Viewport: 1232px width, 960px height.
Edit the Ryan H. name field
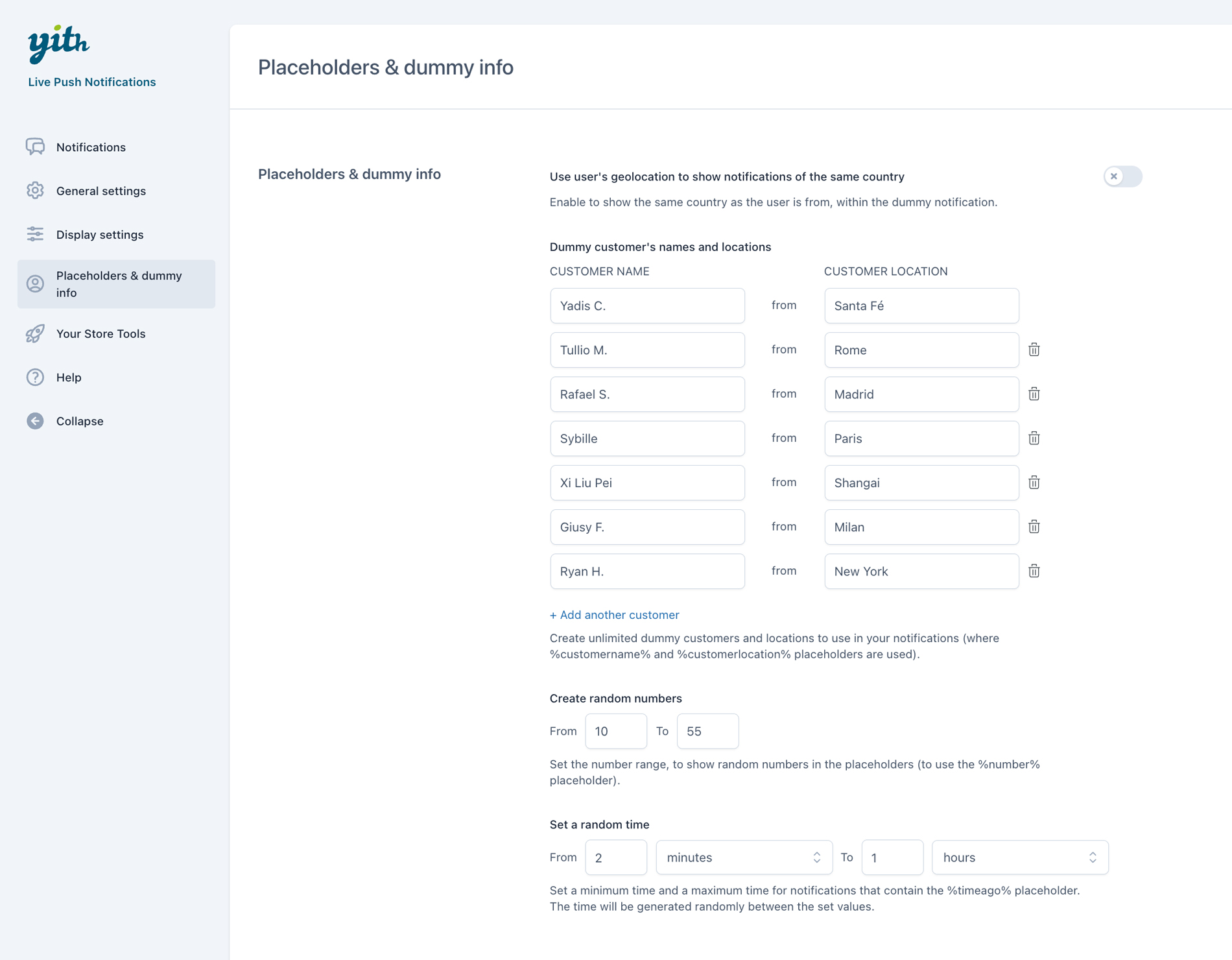pos(647,571)
